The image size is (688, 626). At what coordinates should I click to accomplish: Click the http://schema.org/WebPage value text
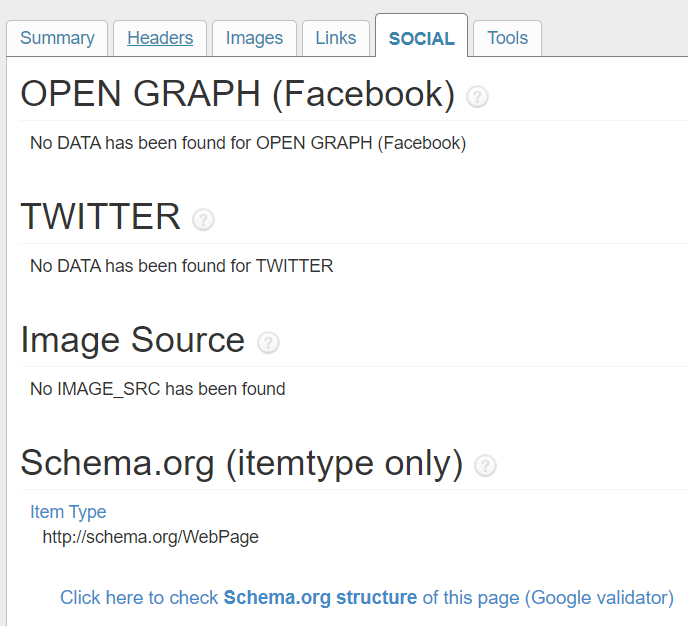(x=150, y=537)
